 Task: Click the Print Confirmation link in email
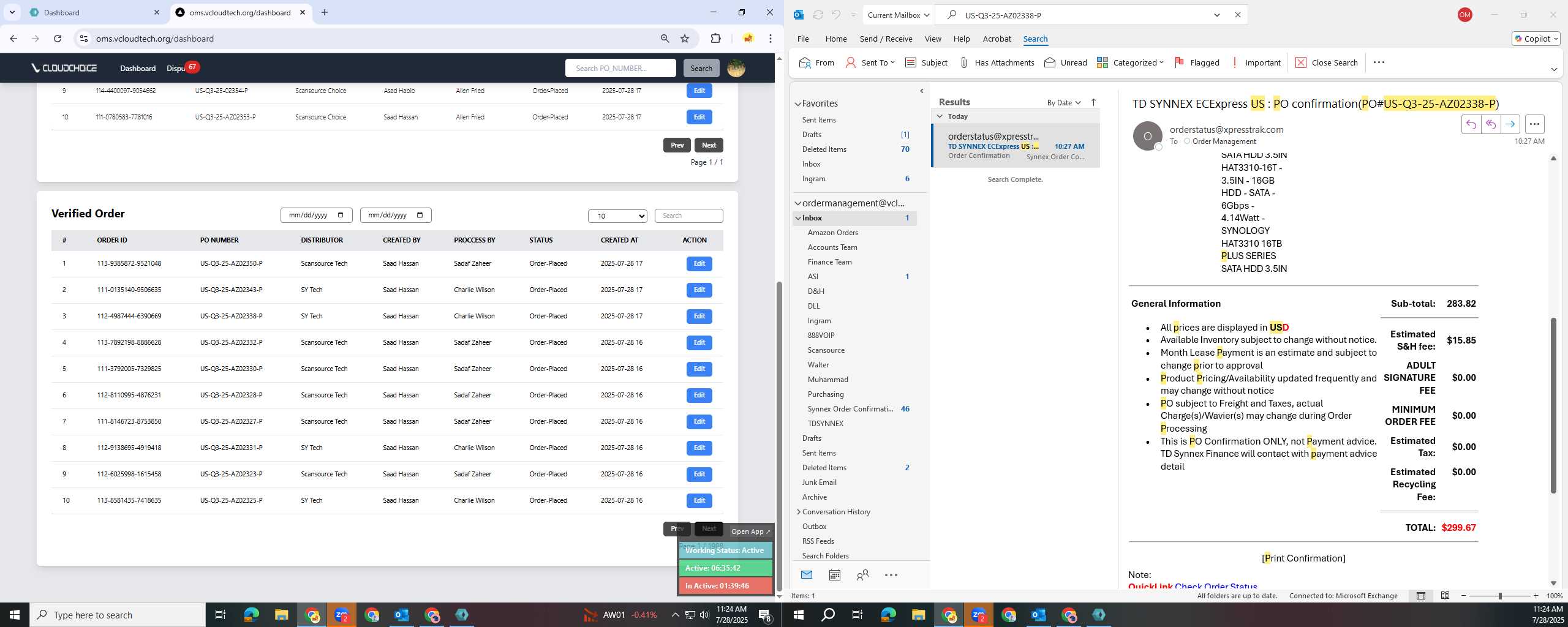pos(1303,558)
